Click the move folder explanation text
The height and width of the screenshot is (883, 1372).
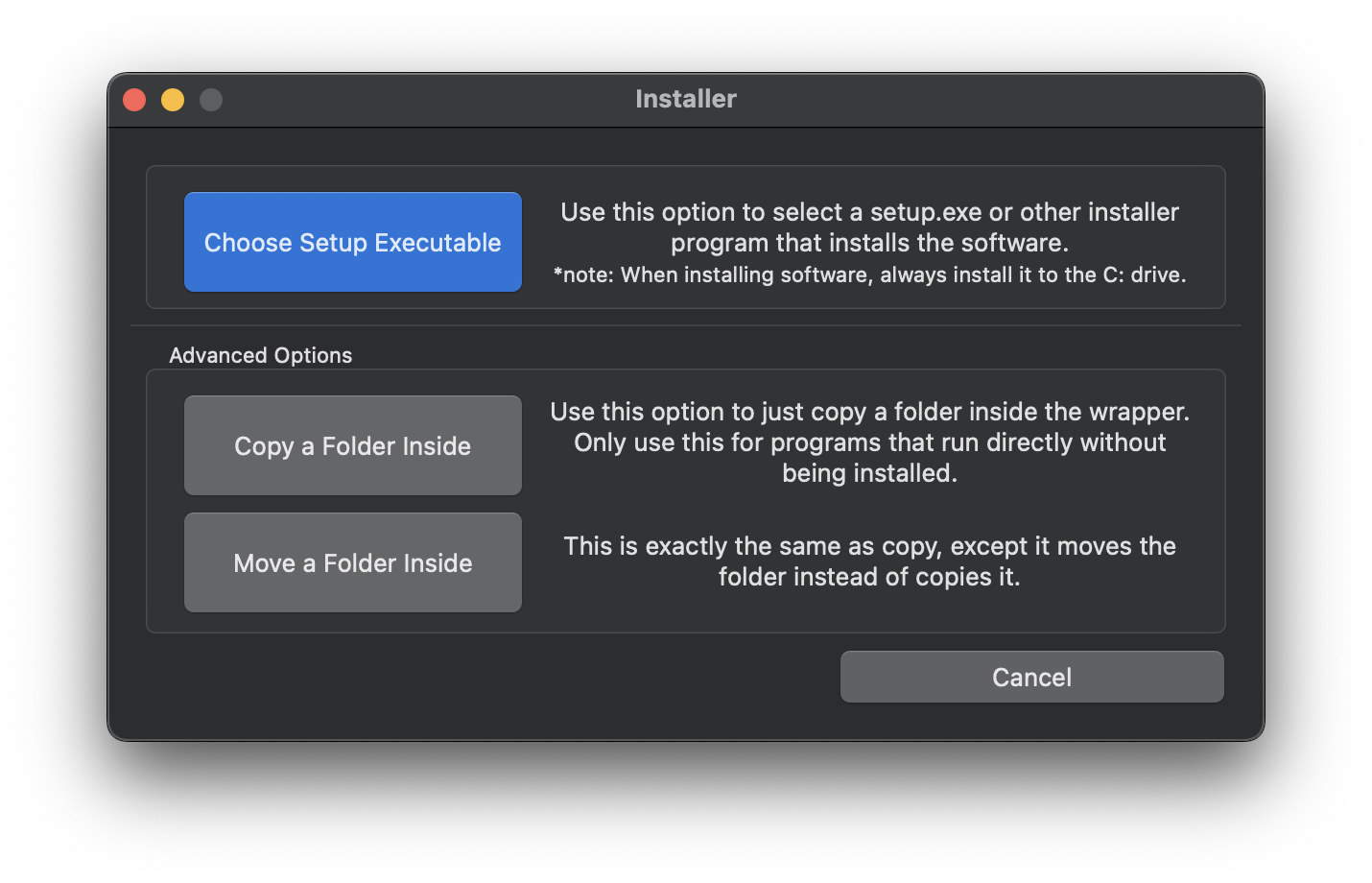[x=869, y=561]
